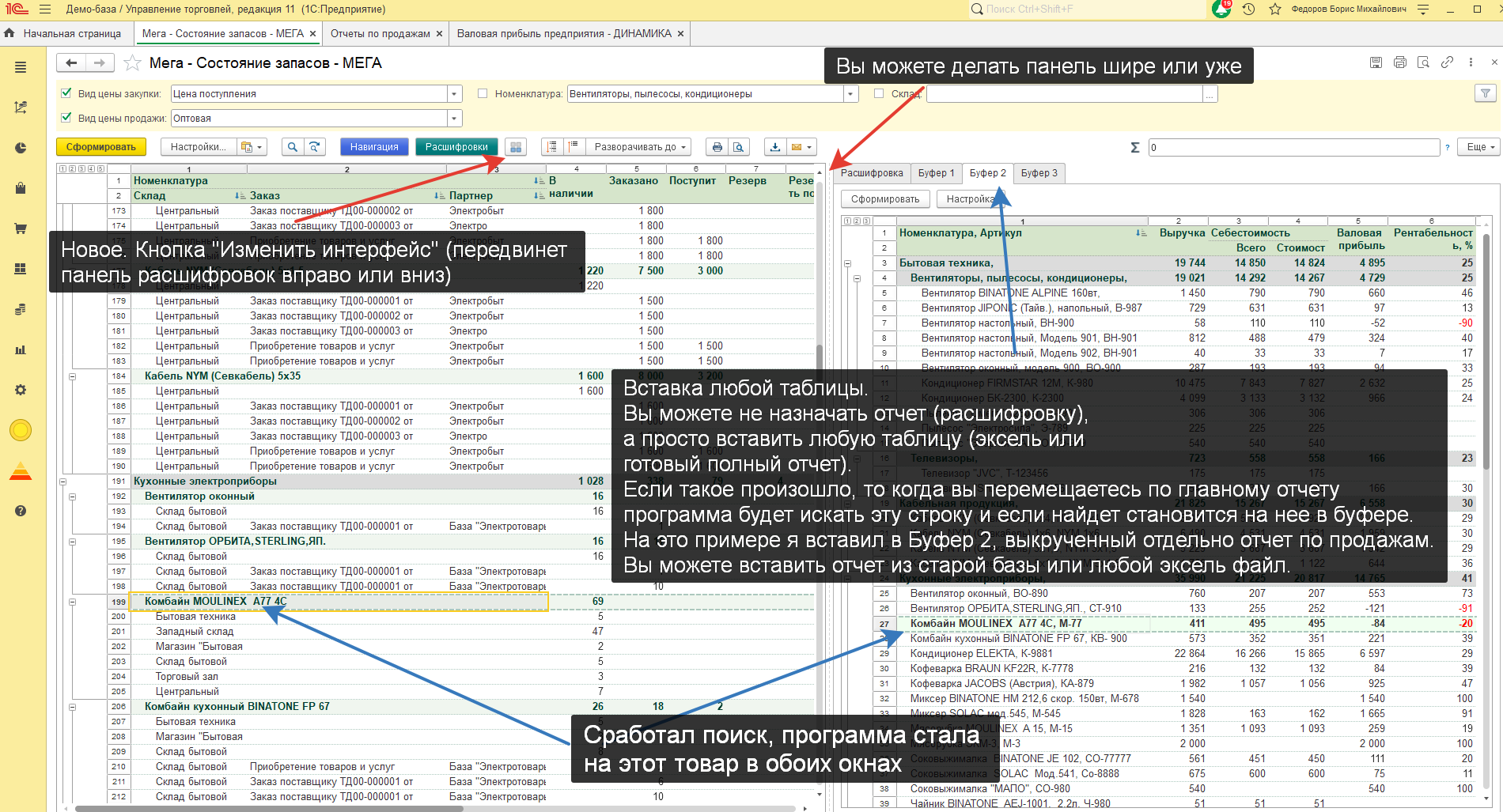Click the Склад filter input field
The height and width of the screenshot is (812, 1503).
tap(1065, 94)
